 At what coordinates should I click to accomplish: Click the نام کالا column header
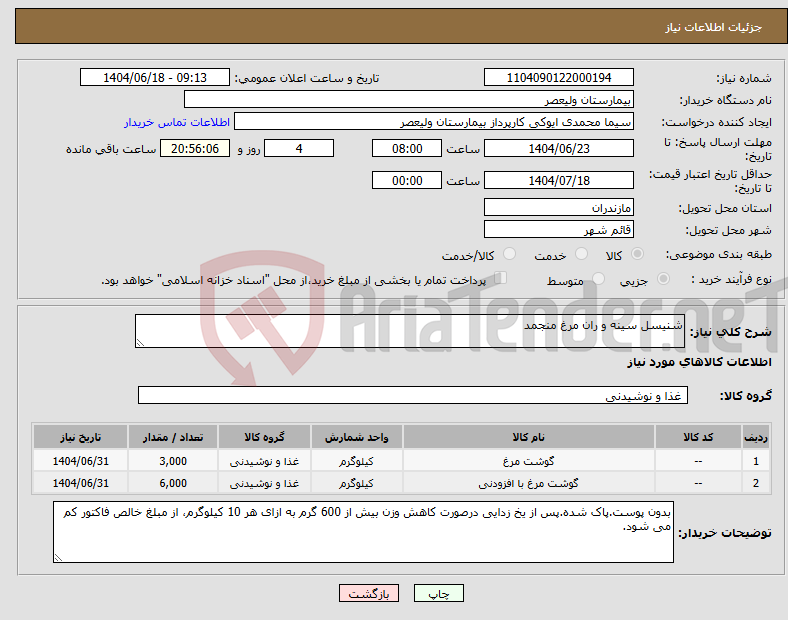click(528, 437)
